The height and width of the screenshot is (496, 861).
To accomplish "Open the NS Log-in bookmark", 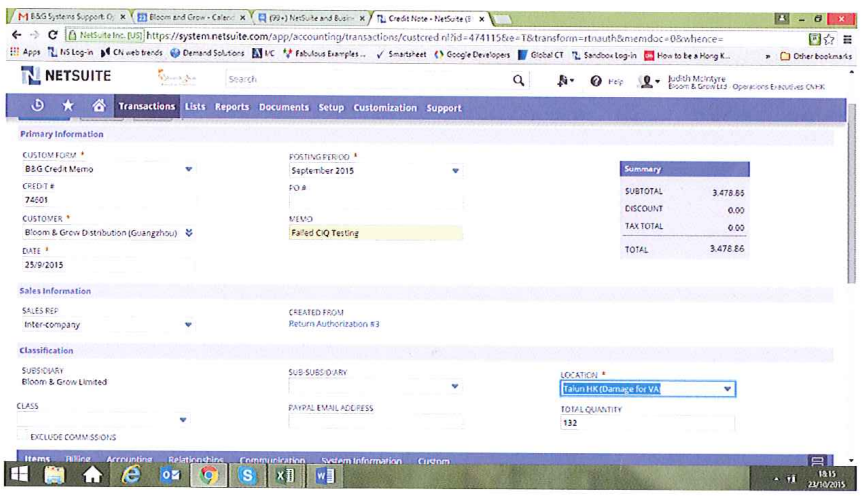I will pyautogui.click(x=70, y=52).
